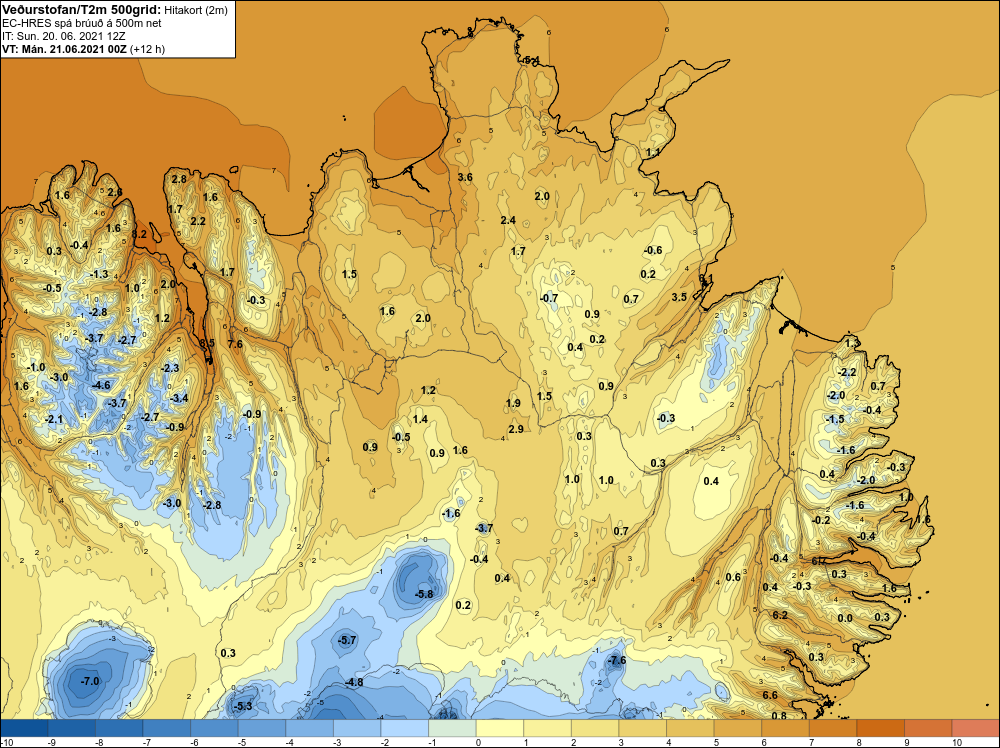Click the line "EC-HRES spá brúuð á 500m net"
Viewport: 1000px width, 748px height.
(82, 24)
